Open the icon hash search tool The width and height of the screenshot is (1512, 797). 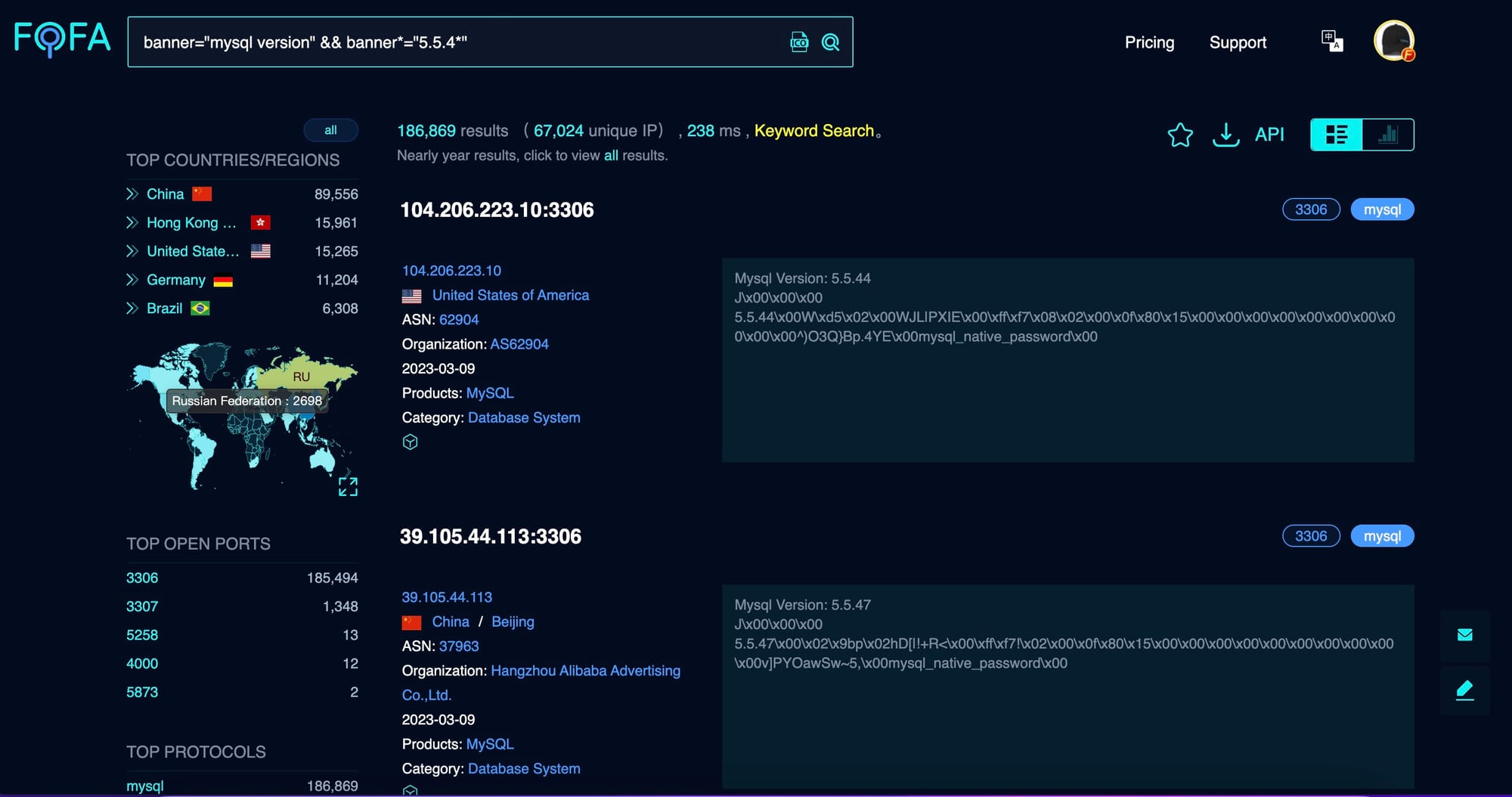click(799, 42)
